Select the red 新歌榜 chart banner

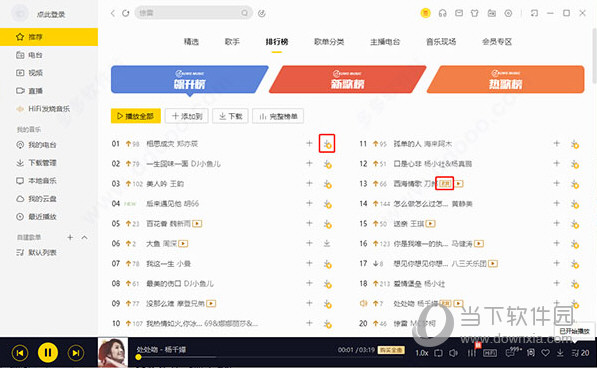347,79
